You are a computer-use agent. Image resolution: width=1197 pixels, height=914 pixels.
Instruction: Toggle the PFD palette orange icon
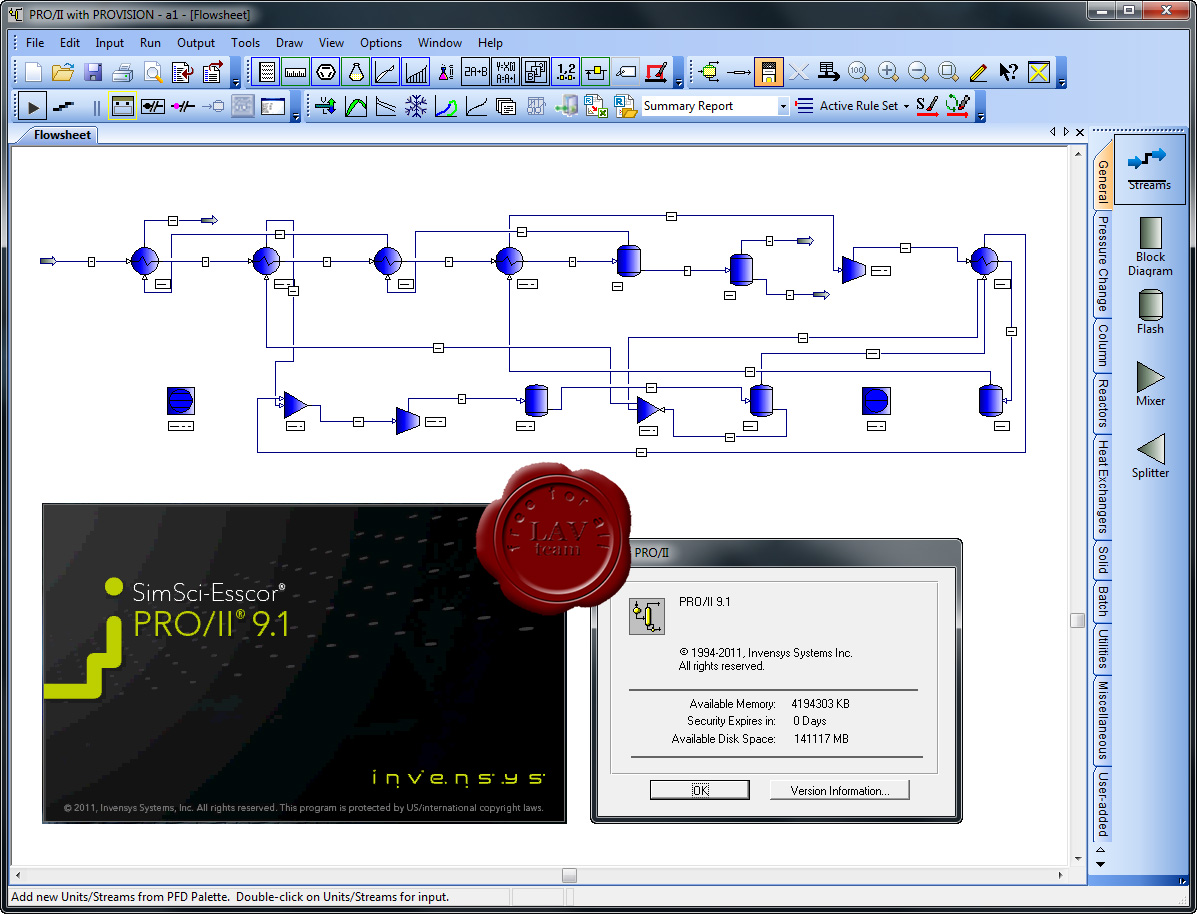click(769, 73)
